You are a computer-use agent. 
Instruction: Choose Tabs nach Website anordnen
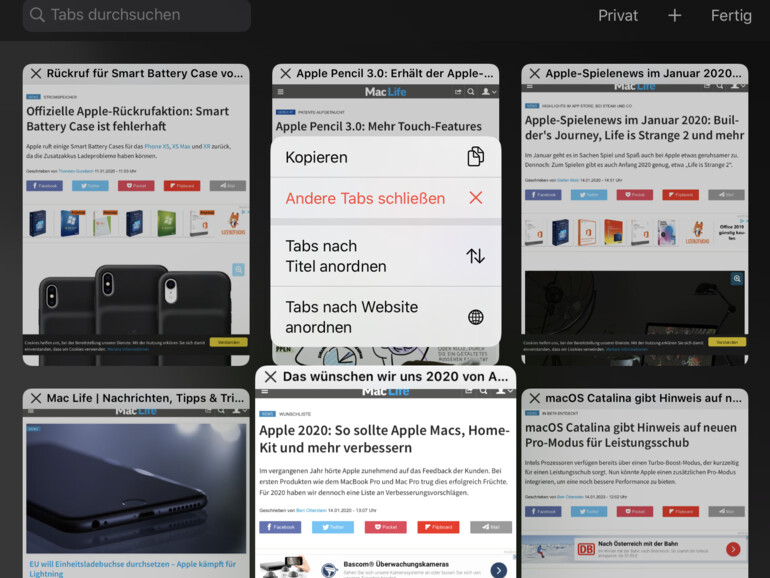coord(385,317)
